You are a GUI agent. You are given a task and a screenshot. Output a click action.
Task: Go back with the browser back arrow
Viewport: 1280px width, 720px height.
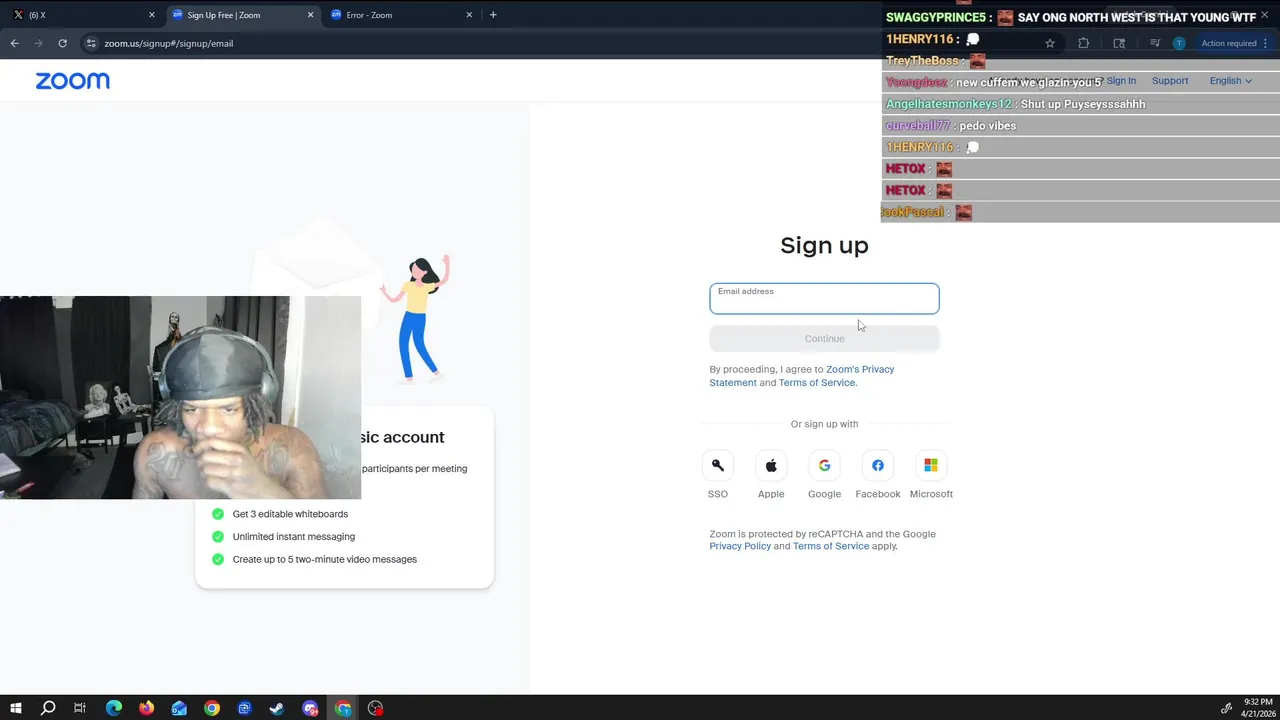click(14, 43)
